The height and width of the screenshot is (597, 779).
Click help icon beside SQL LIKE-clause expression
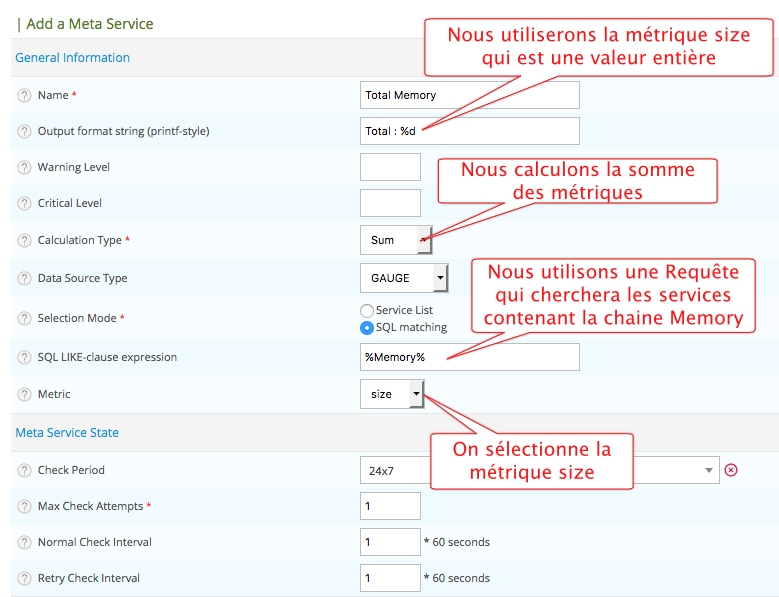tap(24, 357)
